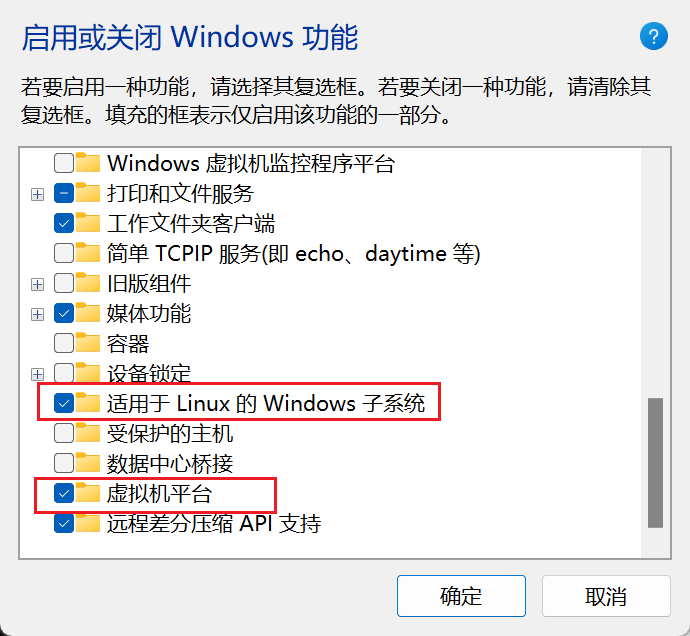Click the blue help question mark icon
The width and height of the screenshot is (690, 636).
coord(653,36)
